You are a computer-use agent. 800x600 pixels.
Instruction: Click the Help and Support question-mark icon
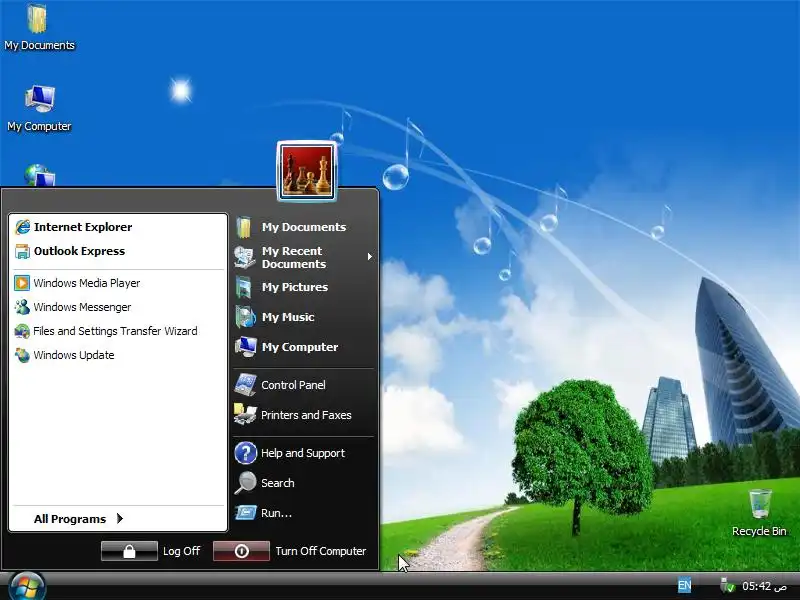[x=245, y=453]
